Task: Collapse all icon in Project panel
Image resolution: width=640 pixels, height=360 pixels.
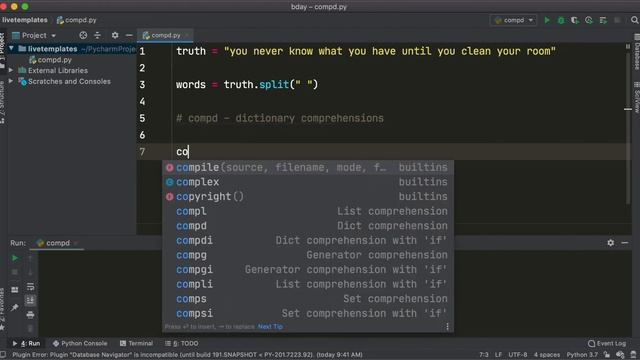Action: click(x=98, y=36)
